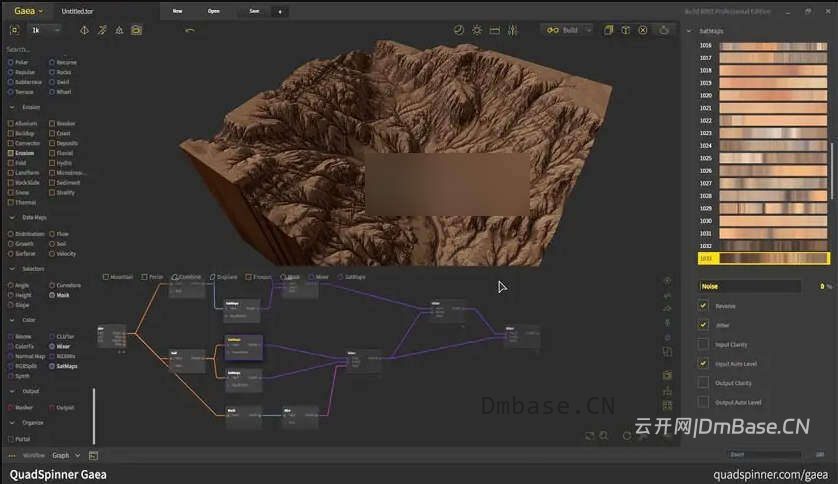Select the Alluvium node in the toolbox
The width and height of the screenshot is (838, 484).
click(22, 123)
